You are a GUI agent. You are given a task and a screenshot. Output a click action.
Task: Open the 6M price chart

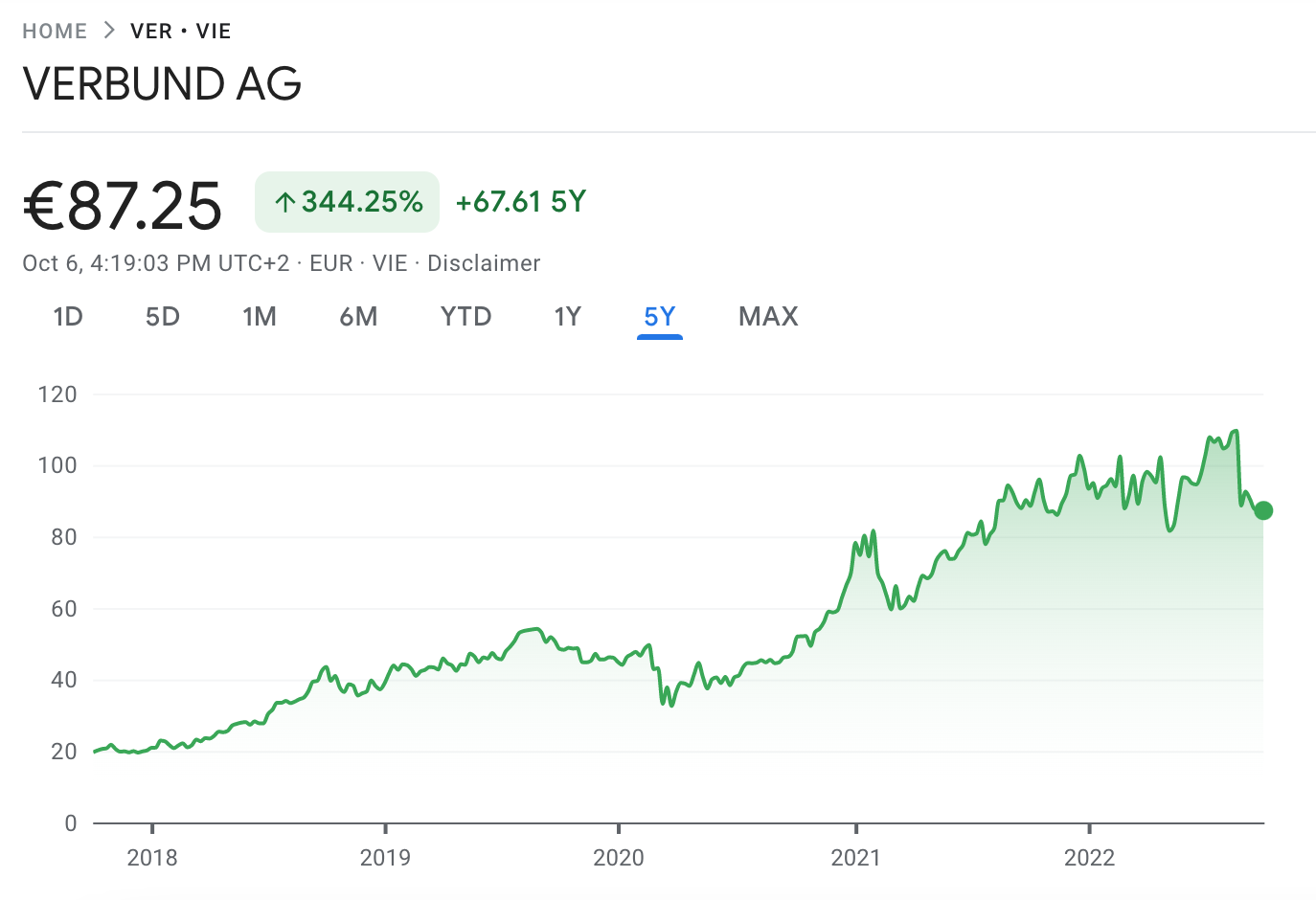pyautogui.click(x=358, y=316)
